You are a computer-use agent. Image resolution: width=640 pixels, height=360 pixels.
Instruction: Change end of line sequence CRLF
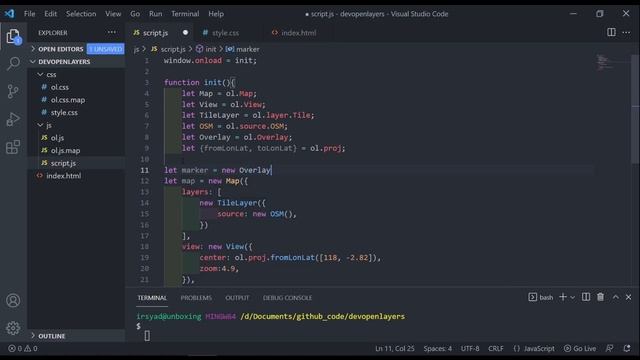tap(496, 348)
